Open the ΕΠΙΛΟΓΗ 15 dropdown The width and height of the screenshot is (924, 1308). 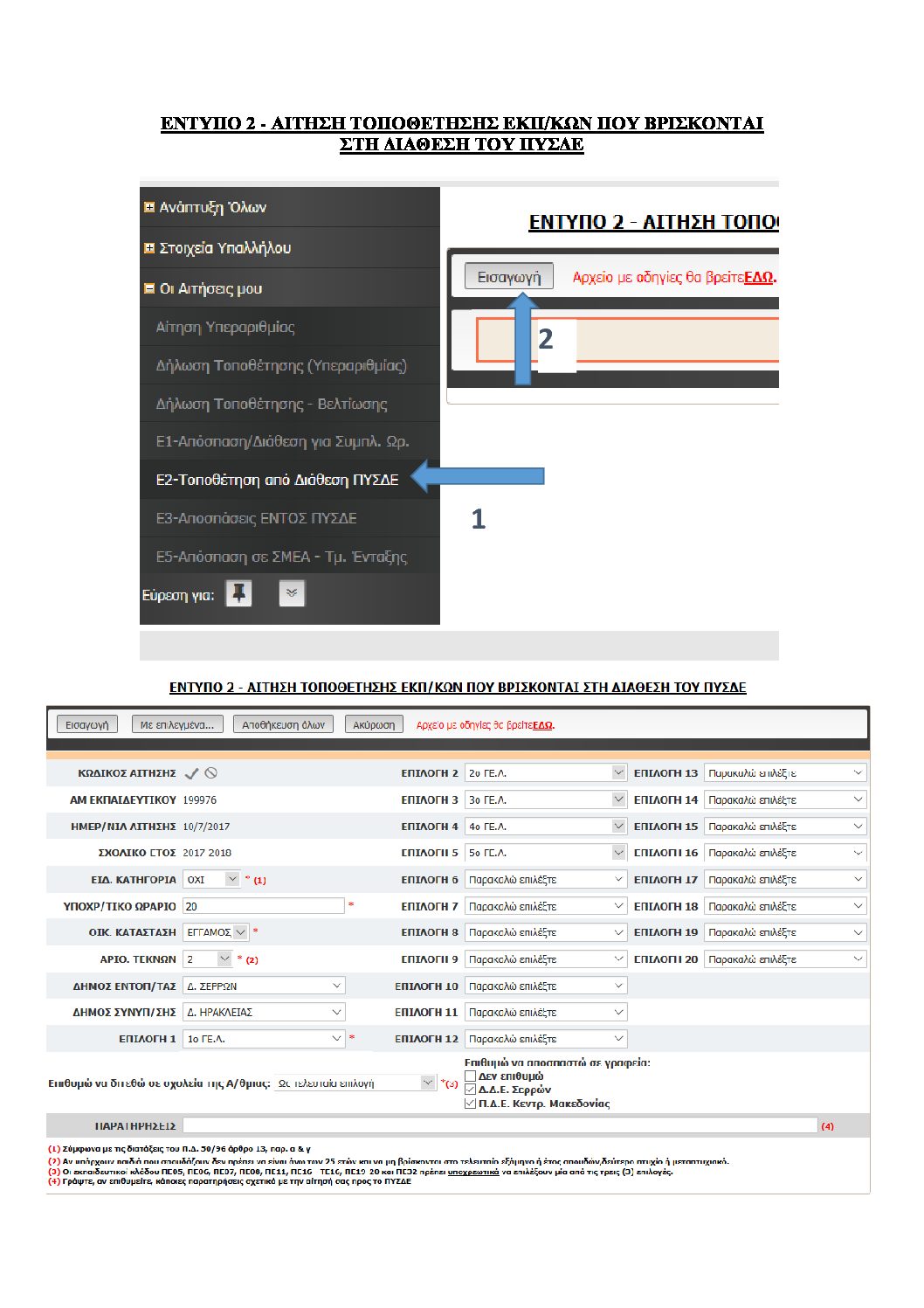(x=785, y=826)
